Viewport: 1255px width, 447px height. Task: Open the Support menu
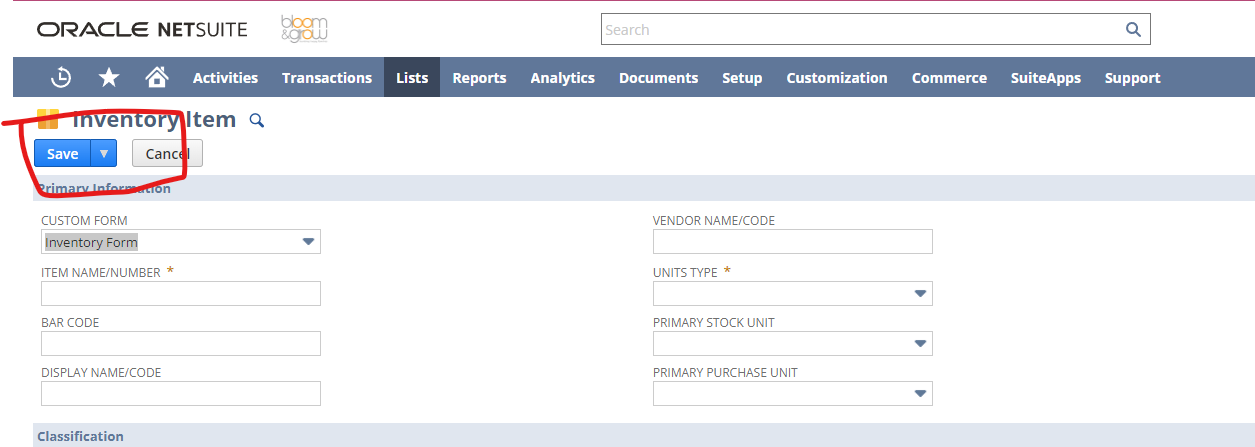coord(1133,78)
